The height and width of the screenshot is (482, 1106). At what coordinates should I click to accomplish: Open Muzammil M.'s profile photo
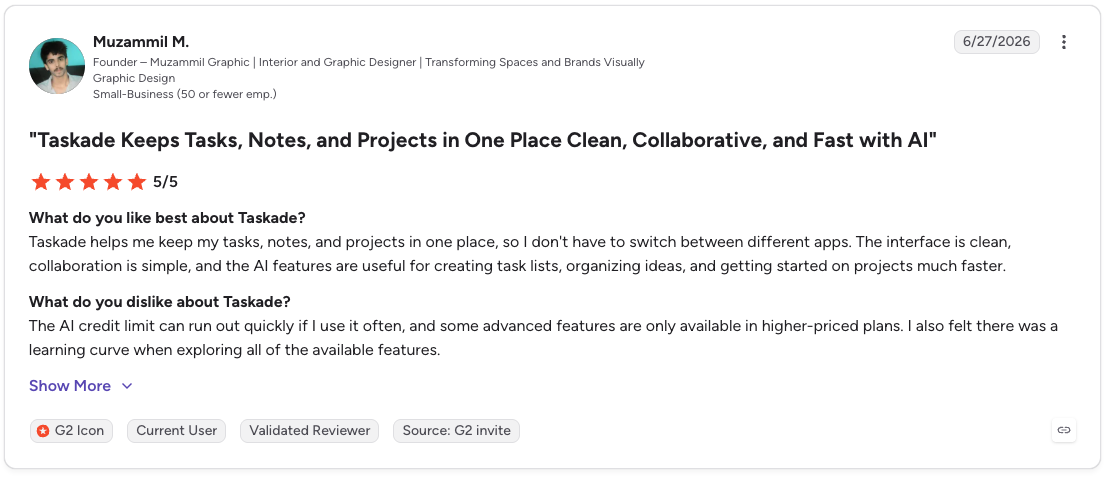[x=57, y=66]
